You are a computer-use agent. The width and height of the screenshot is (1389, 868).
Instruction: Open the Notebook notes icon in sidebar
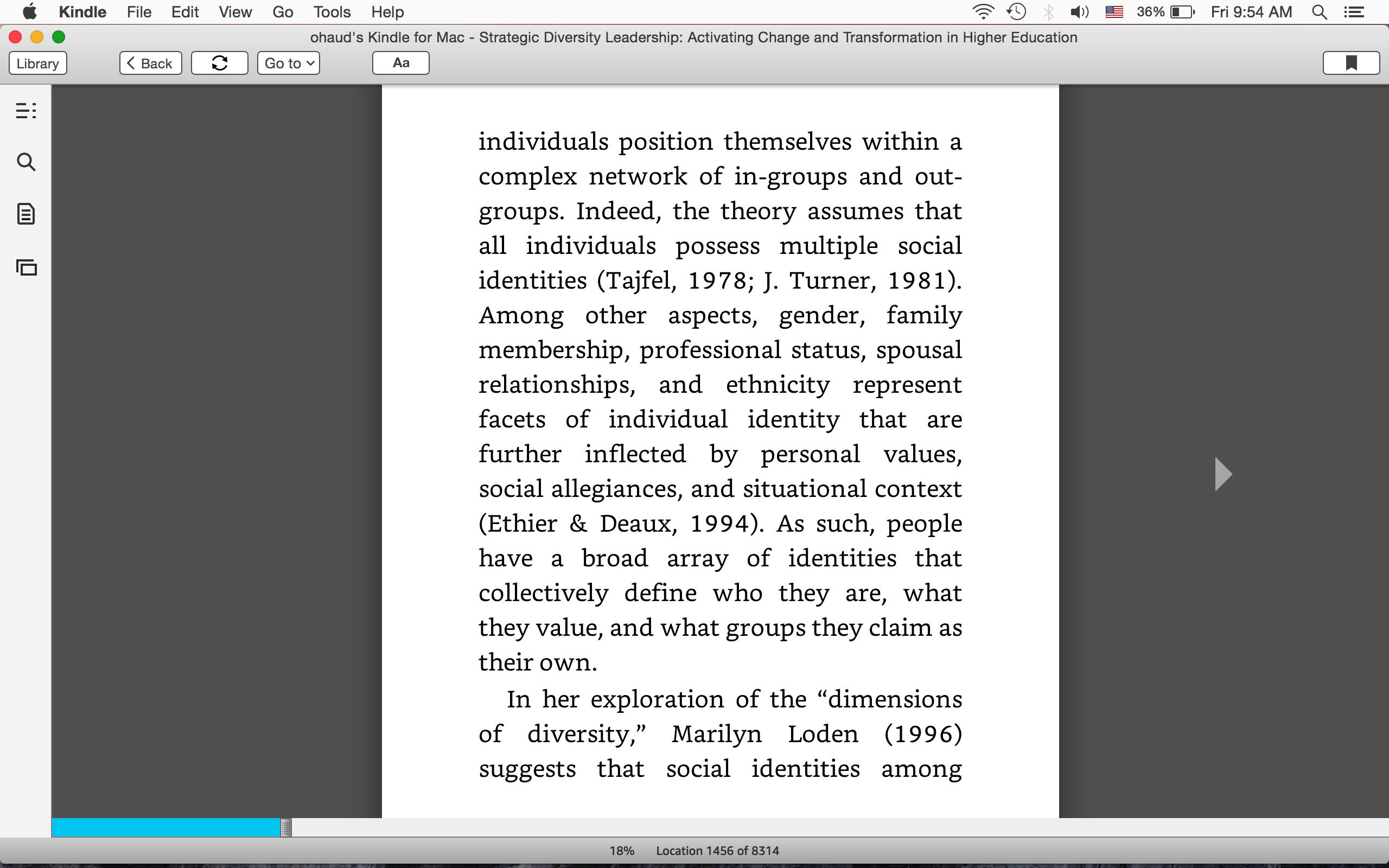(x=26, y=214)
